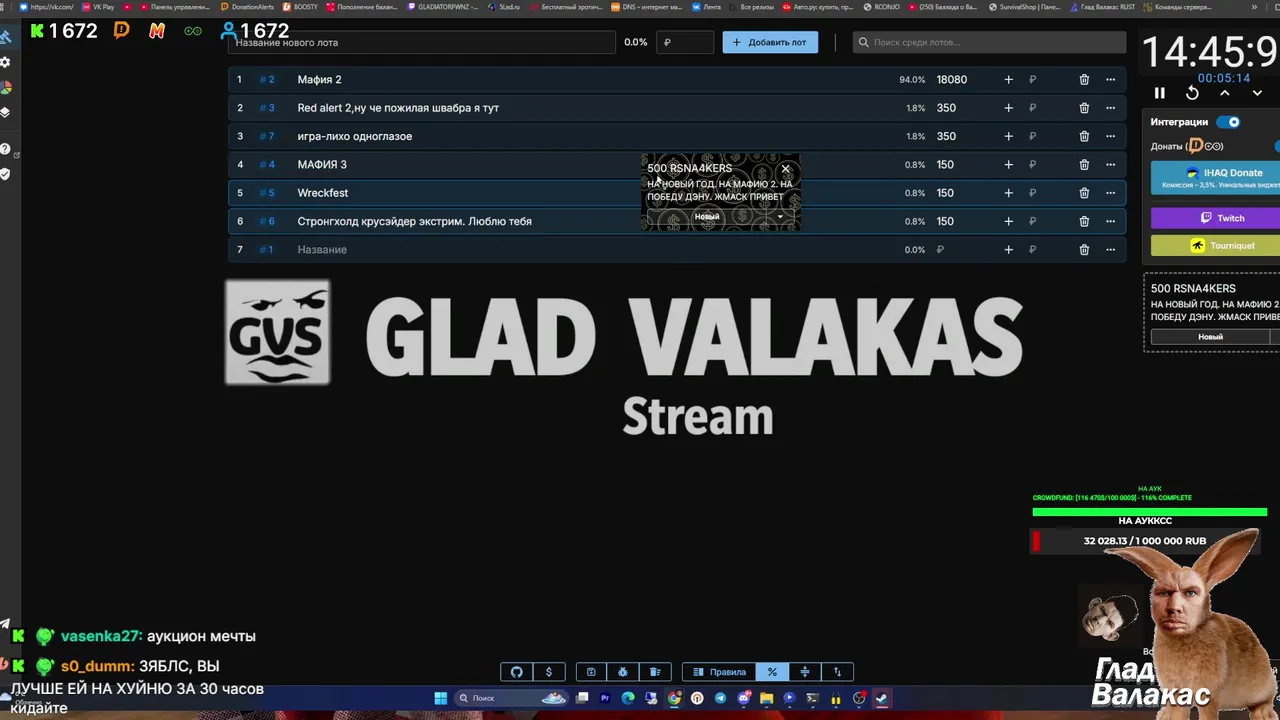This screenshot has width=1280, height=720.
Task: Open the Правила rules button
Action: point(719,672)
